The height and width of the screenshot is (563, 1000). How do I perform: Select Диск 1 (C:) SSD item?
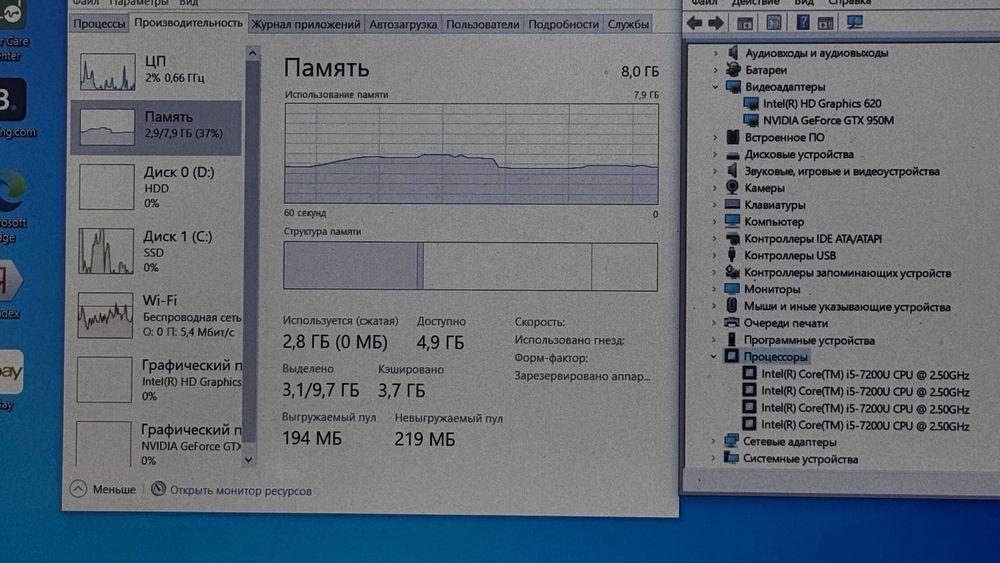(x=156, y=251)
